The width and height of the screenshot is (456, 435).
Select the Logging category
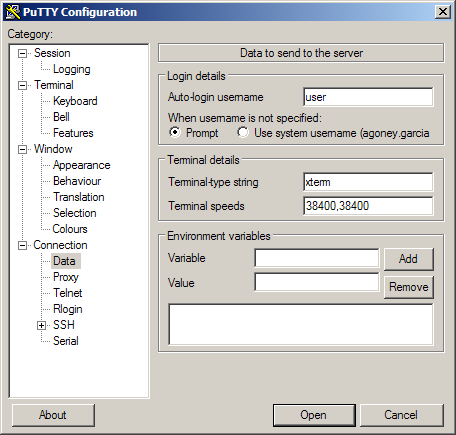72,69
